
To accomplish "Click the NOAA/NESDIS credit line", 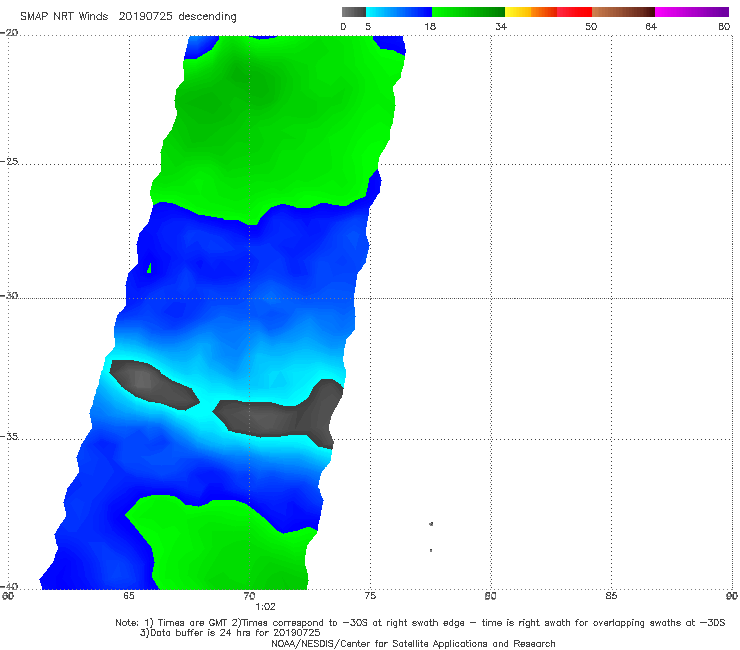I will (x=413, y=643).
